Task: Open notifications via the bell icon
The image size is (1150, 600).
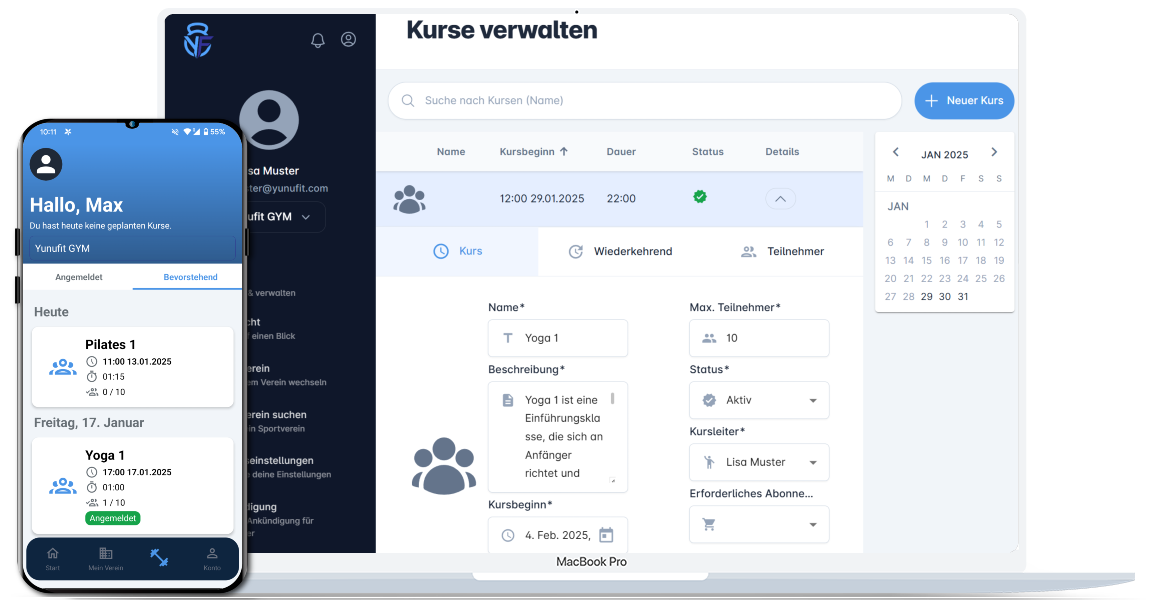Action: [x=318, y=39]
